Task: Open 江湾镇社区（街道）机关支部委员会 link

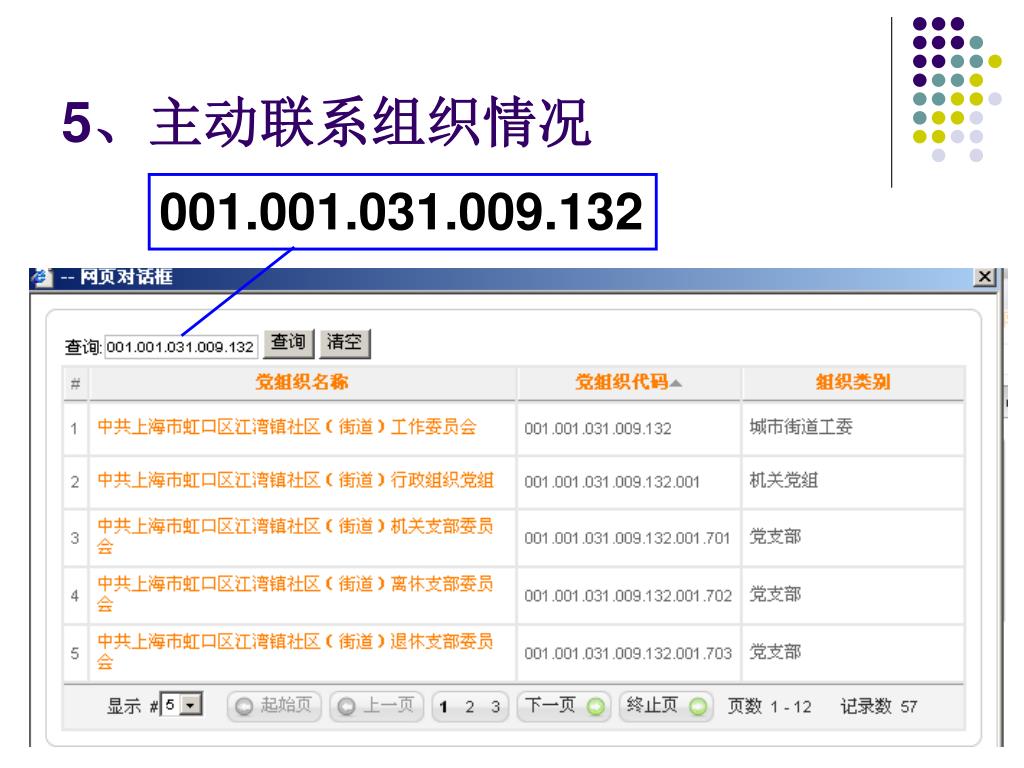Action: pyautogui.click(x=295, y=536)
